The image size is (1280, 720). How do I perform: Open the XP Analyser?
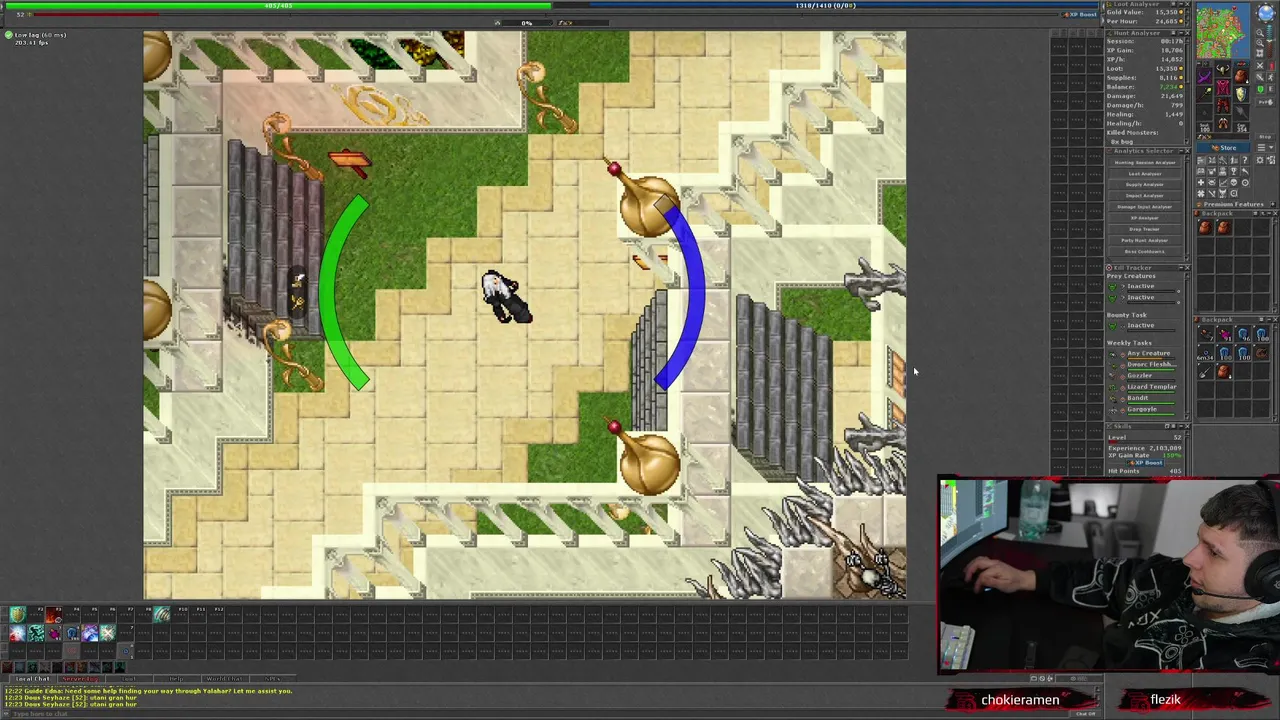click(1145, 218)
